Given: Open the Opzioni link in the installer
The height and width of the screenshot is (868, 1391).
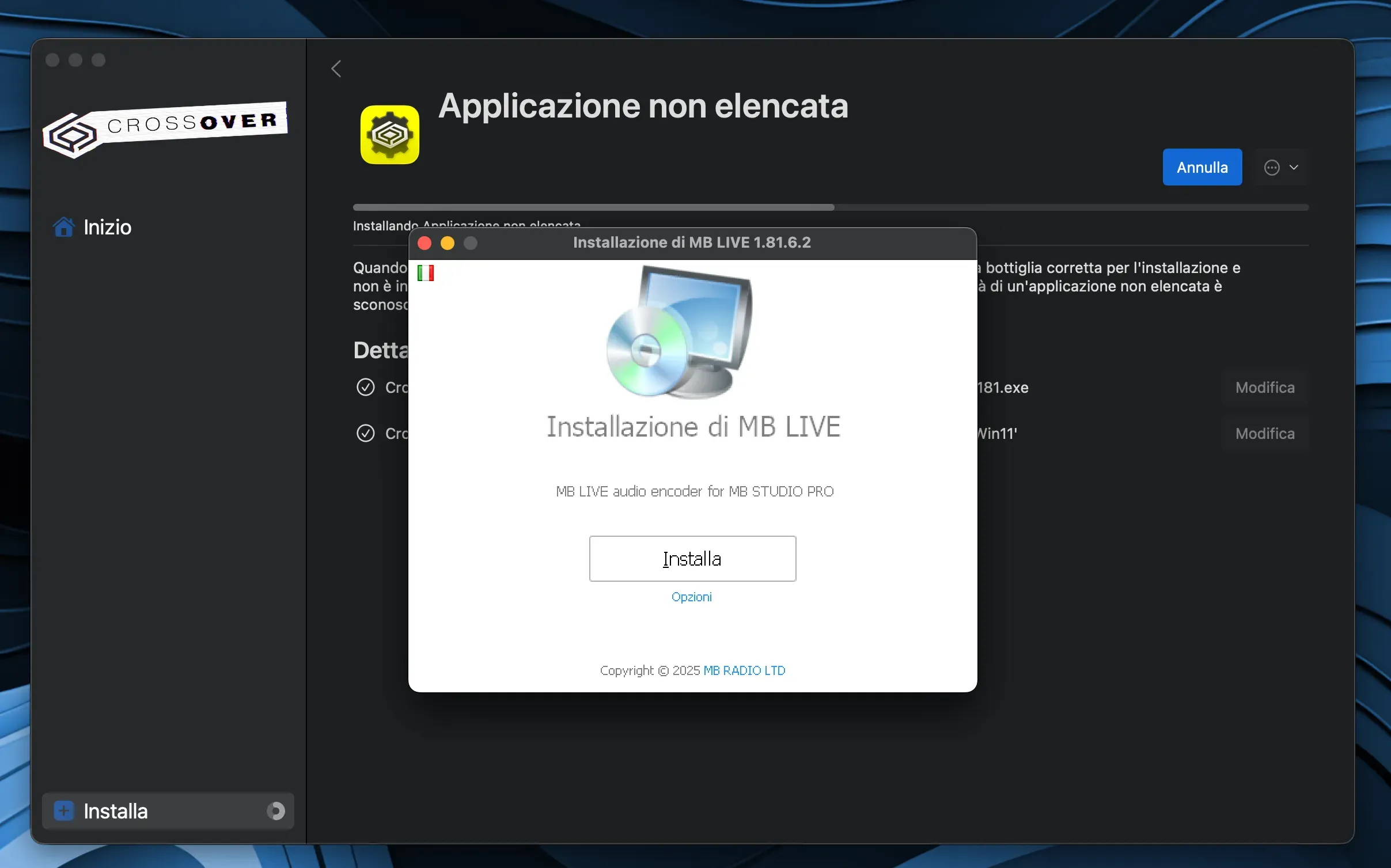Looking at the screenshot, I should click(x=691, y=597).
